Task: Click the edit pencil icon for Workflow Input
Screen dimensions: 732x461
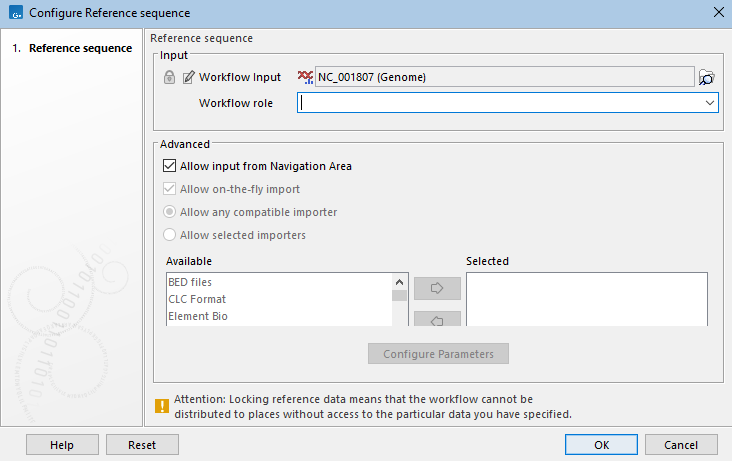Action: [x=188, y=77]
